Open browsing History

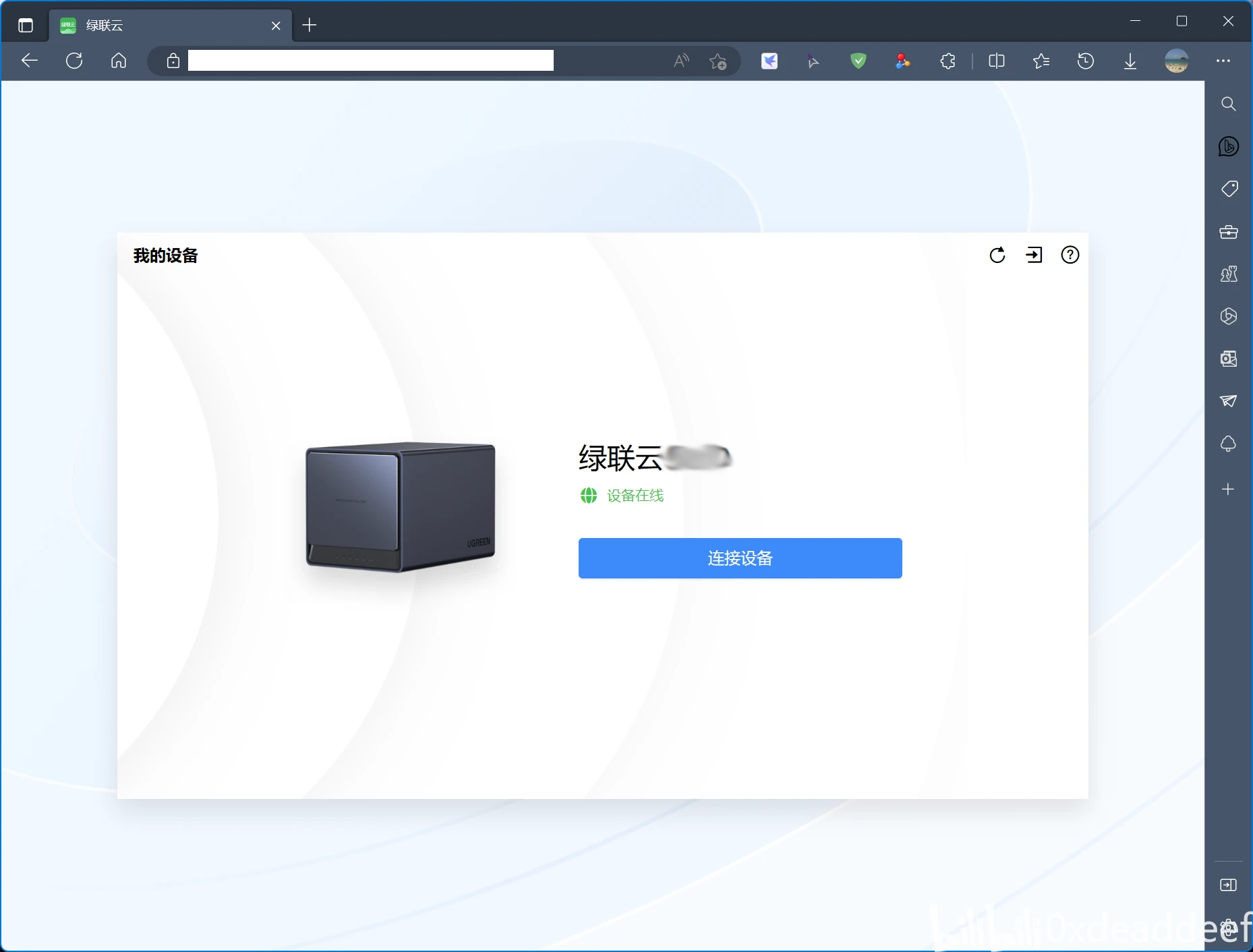coord(1086,61)
